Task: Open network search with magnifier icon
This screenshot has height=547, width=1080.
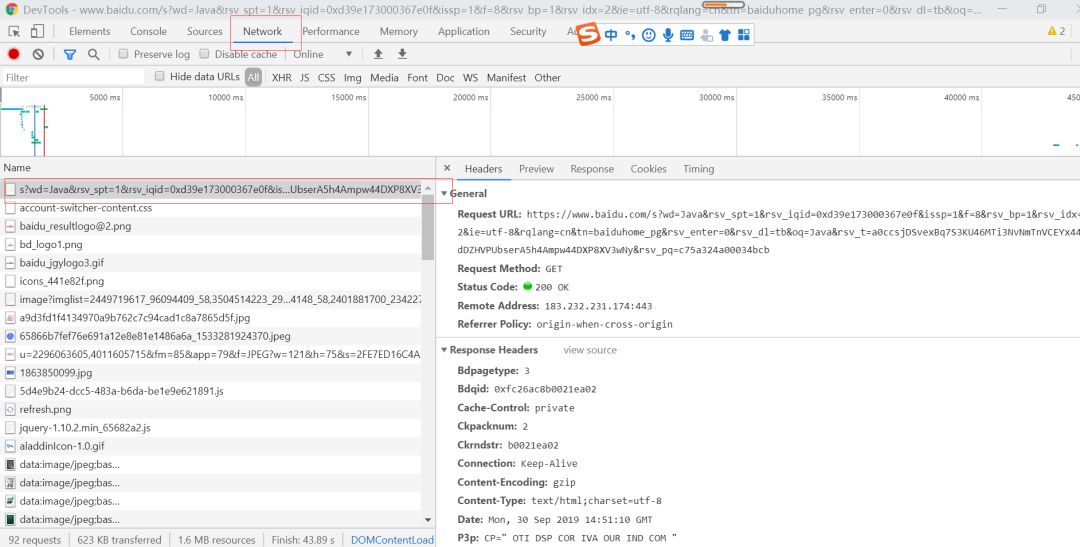Action: pos(93,54)
